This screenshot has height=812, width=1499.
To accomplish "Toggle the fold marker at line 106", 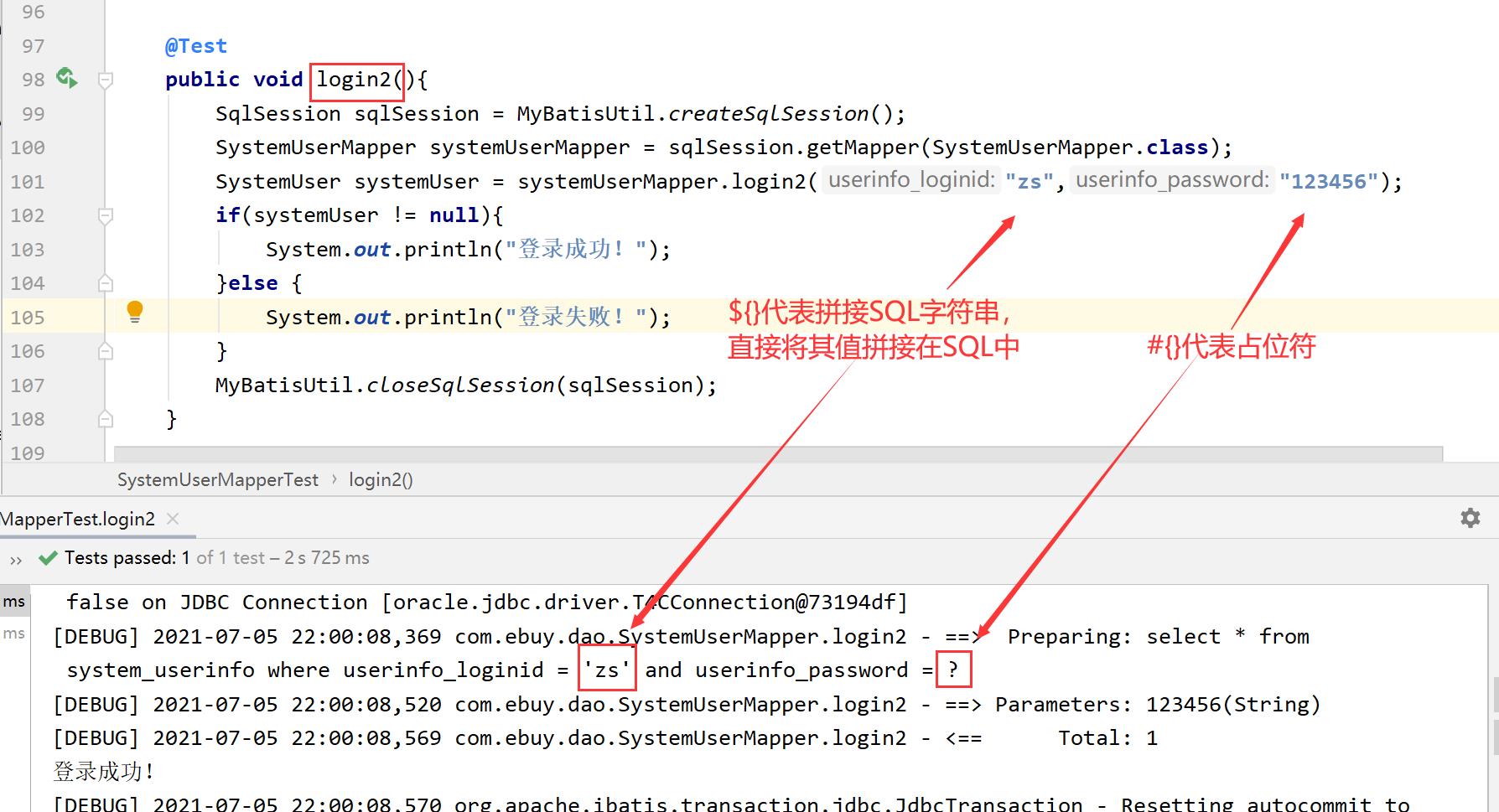I will [x=106, y=351].
